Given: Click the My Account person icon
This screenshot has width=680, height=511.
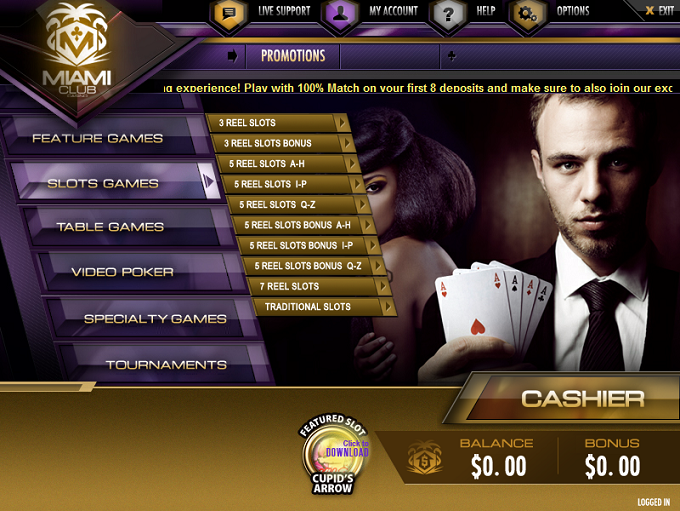Looking at the screenshot, I should coord(340,15).
